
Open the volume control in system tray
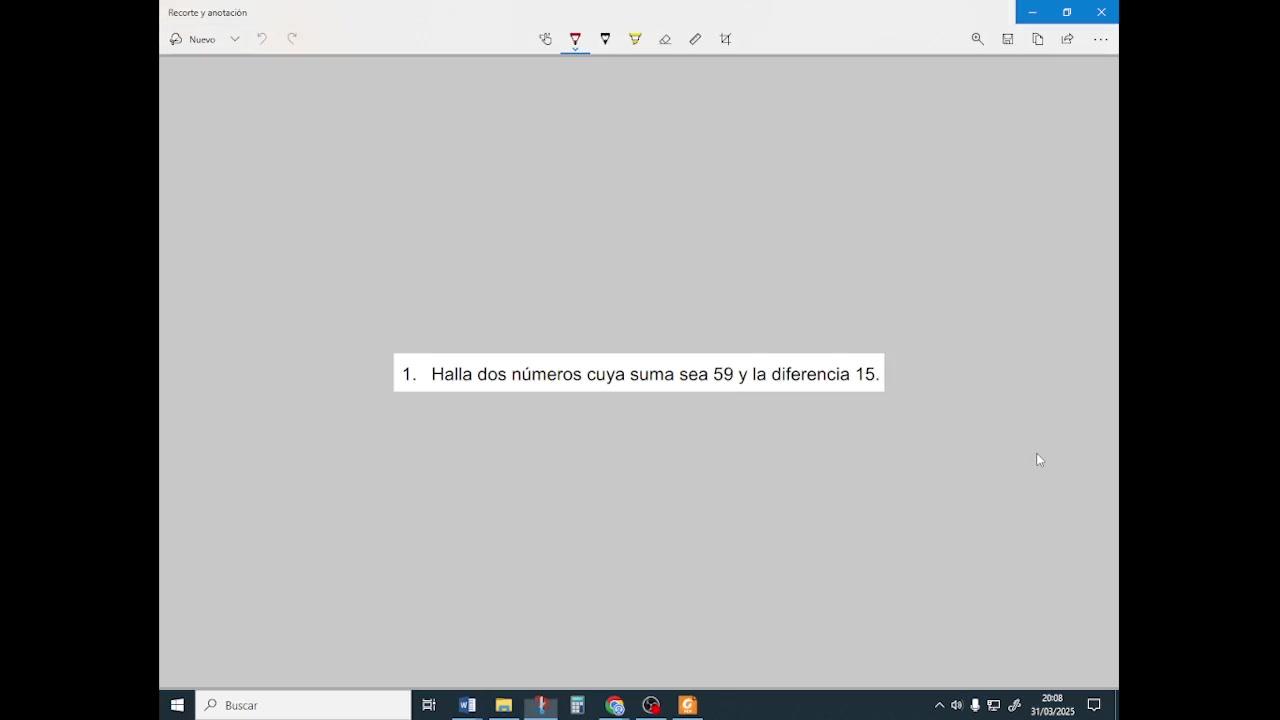[957, 705]
